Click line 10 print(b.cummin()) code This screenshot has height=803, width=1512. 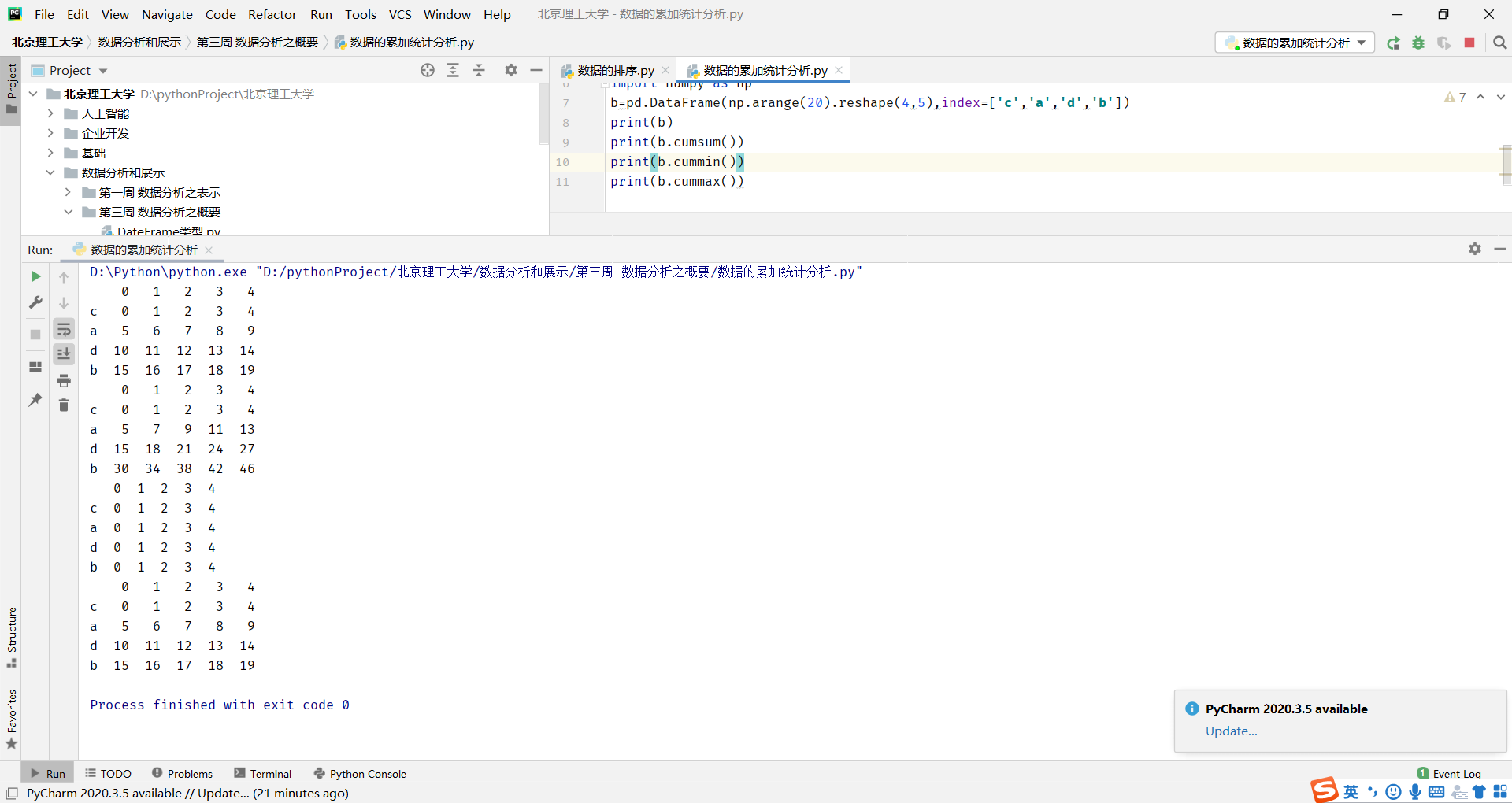click(676, 161)
